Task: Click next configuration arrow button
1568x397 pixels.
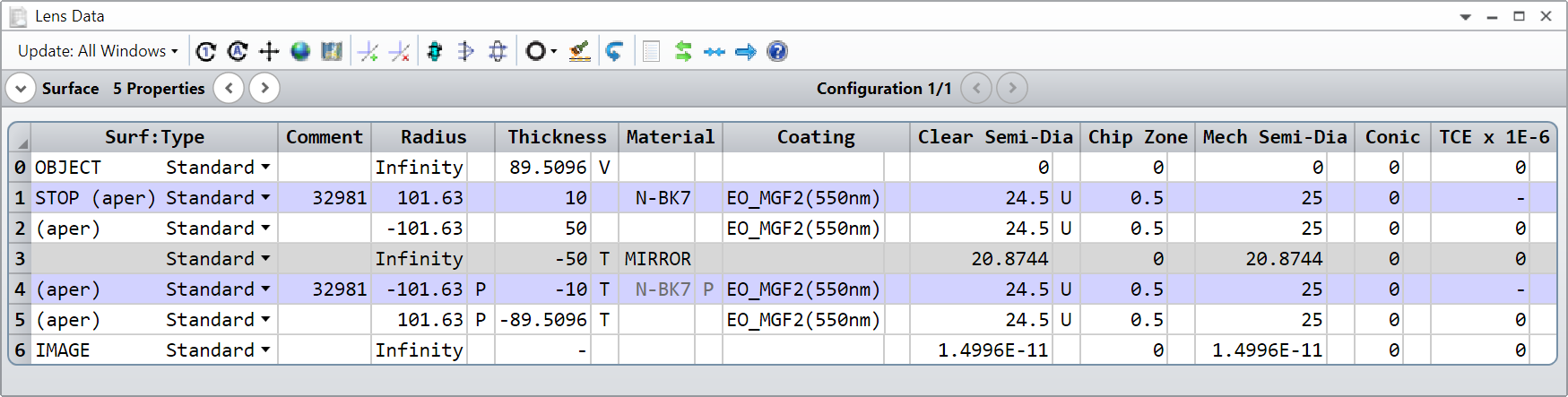Action: pyautogui.click(x=1012, y=88)
